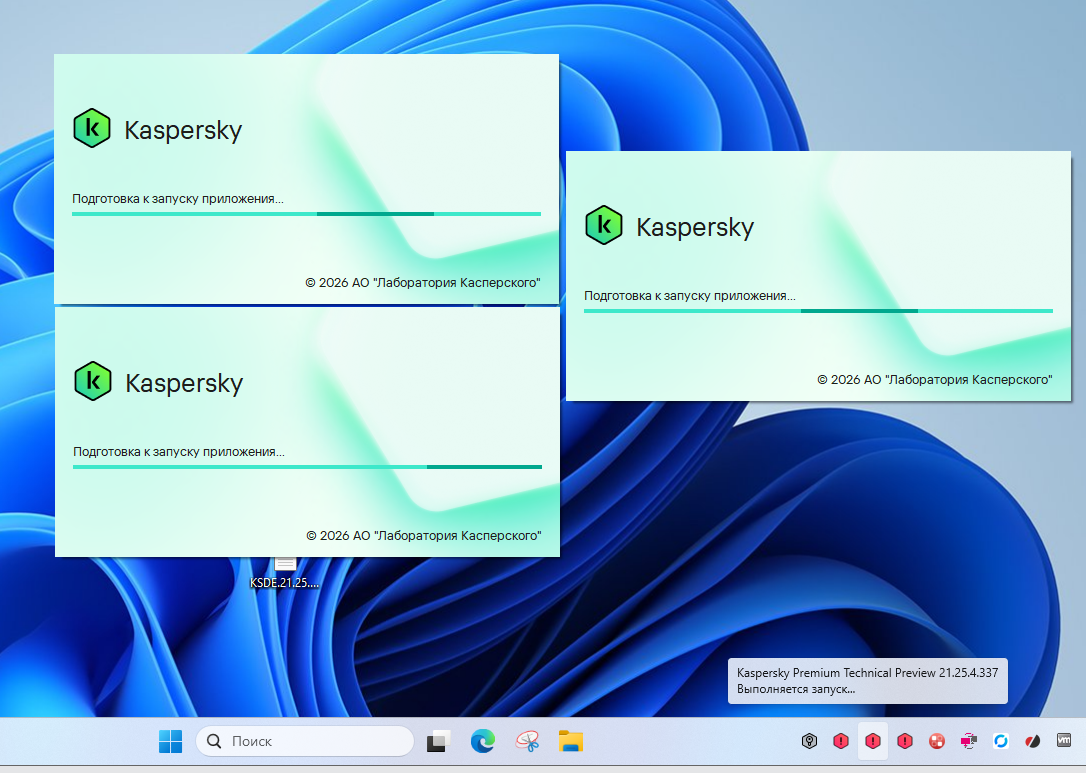Screen dimensions: 1086x773
Task: Open the VMware Tools vm tray icon
Action: coord(1064,740)
